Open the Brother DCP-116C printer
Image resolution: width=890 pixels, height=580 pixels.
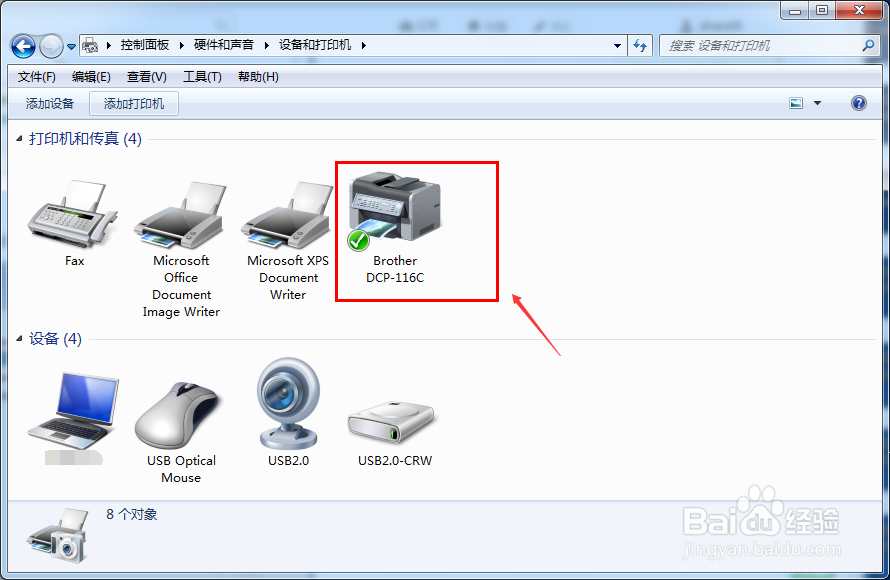point(395,210)
